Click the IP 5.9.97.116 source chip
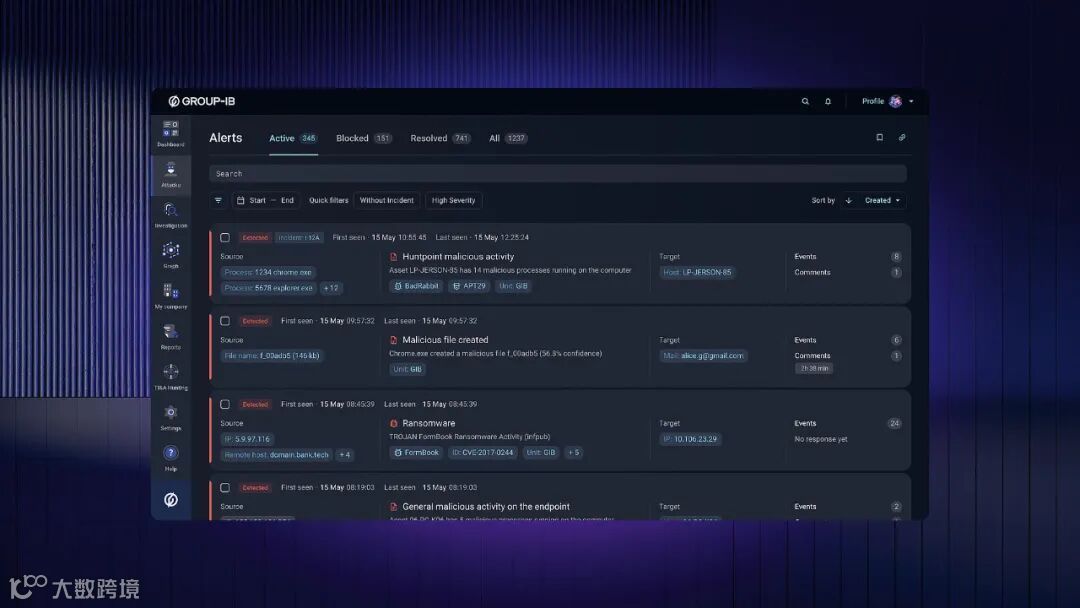This screenshot has height=608, width=1080. coord(247,439)
